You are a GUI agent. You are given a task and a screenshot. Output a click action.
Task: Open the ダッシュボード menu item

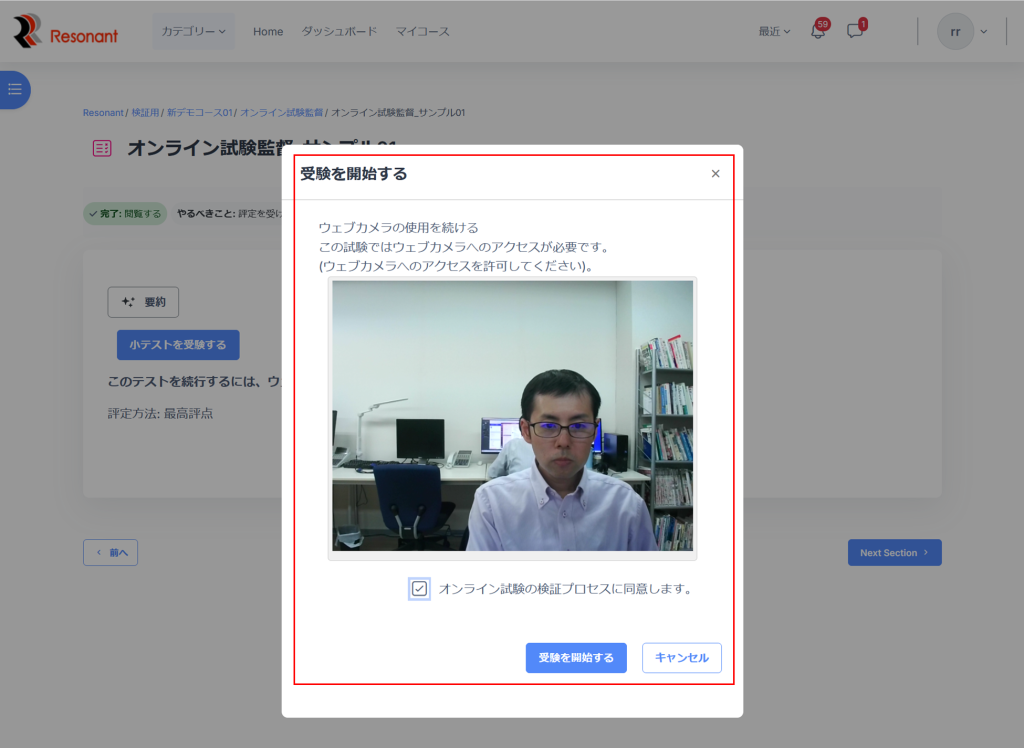[339, 31]
